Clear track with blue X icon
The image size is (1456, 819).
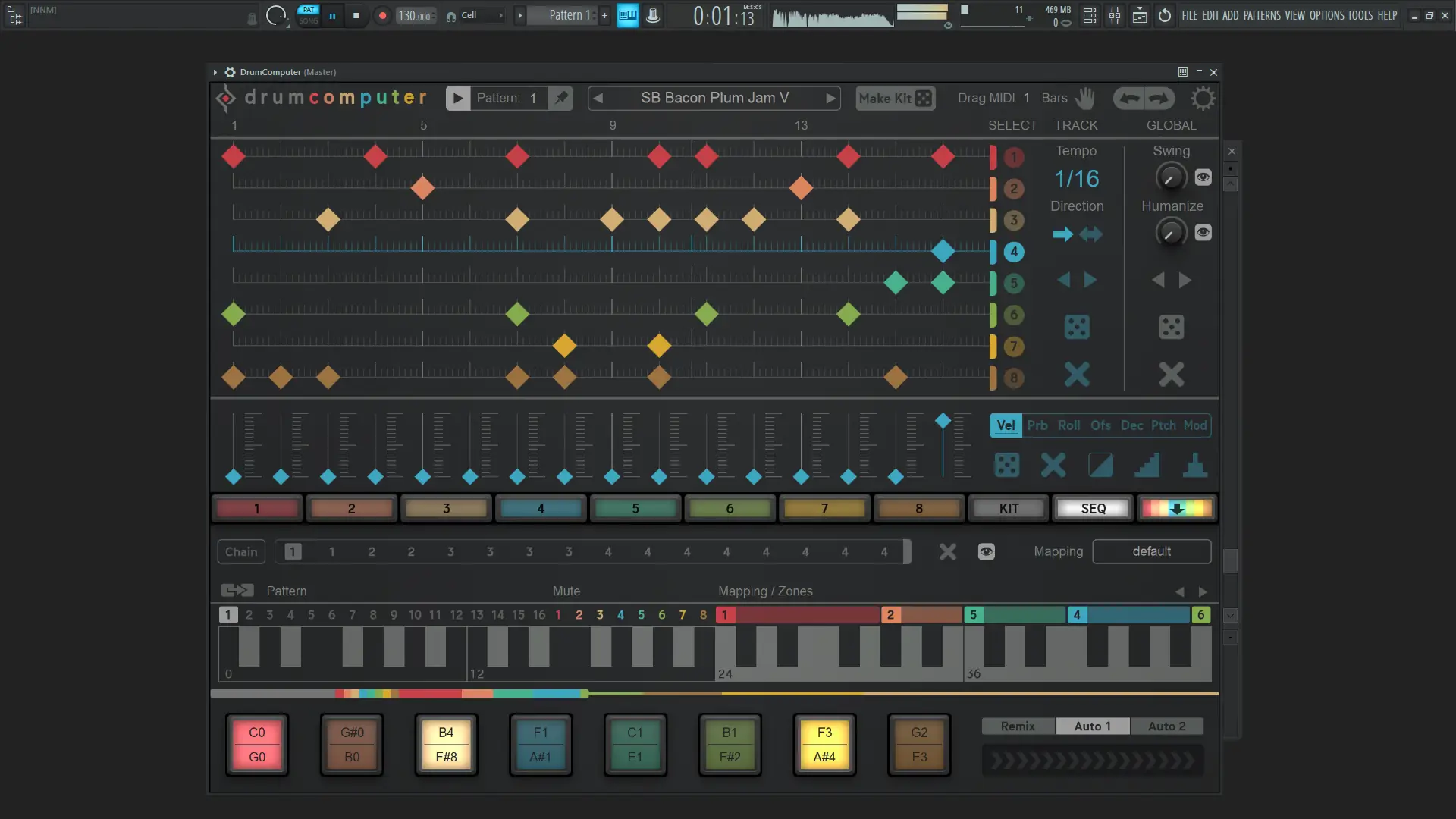coord(1077,374)
